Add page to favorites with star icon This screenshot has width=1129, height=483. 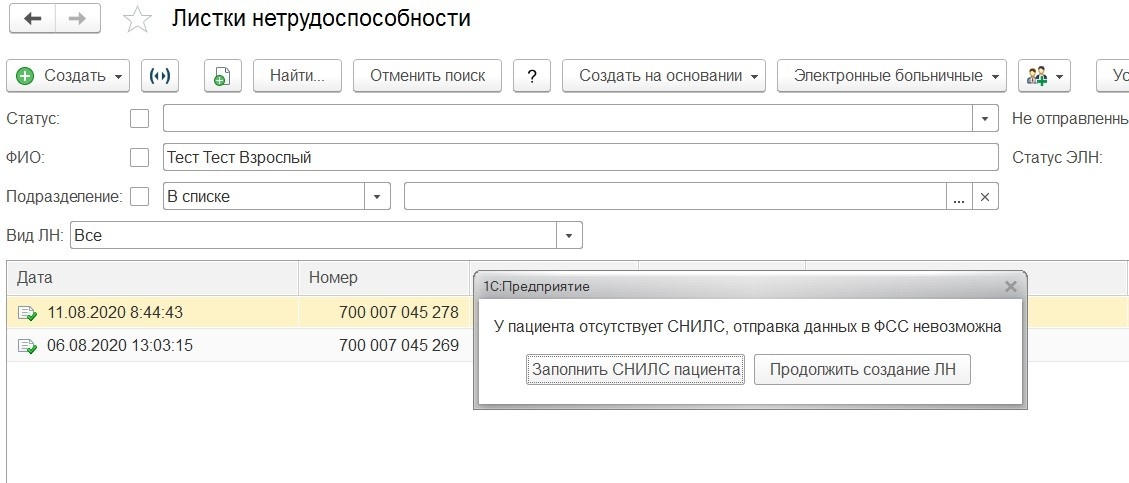[x=137, y=20]
